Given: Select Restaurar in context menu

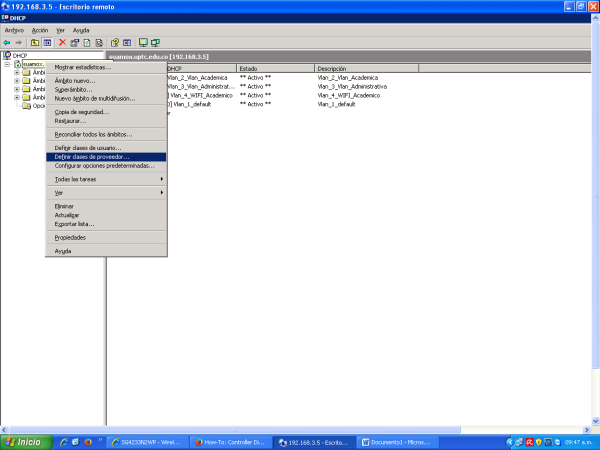Looking at the screenshot, I should click(106, 121).
